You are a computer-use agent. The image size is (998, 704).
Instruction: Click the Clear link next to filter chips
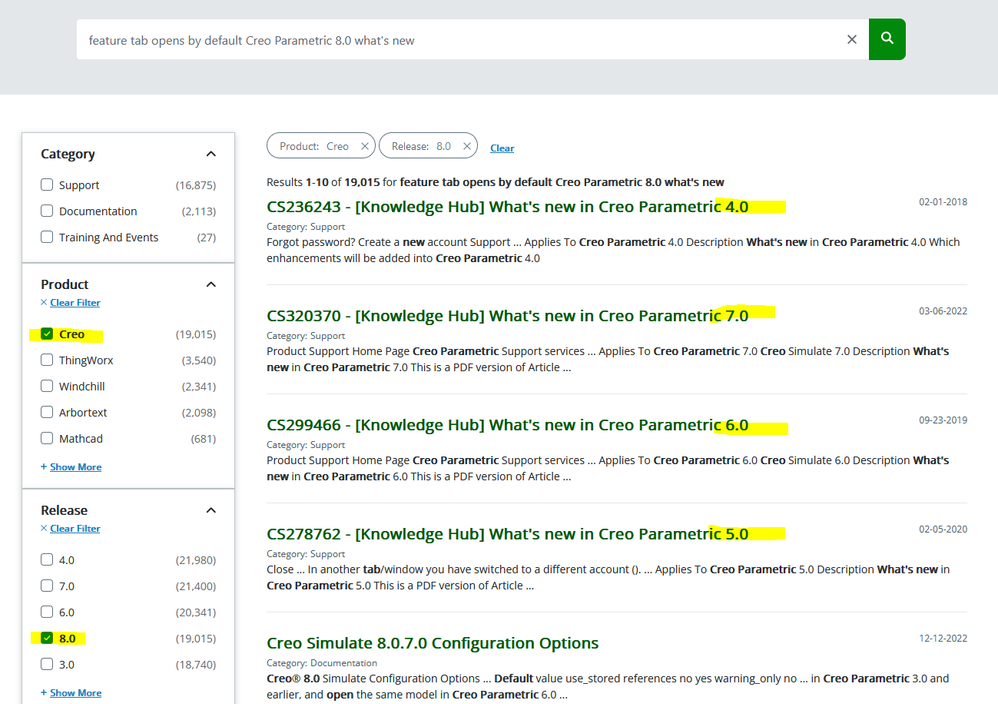coord(502,148)
